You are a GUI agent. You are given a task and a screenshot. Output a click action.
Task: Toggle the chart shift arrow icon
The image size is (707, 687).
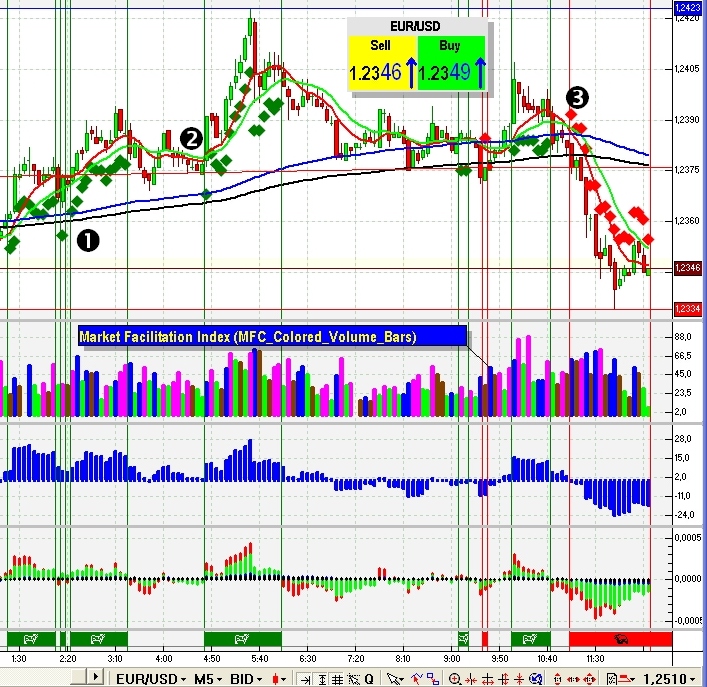(306, 679)
